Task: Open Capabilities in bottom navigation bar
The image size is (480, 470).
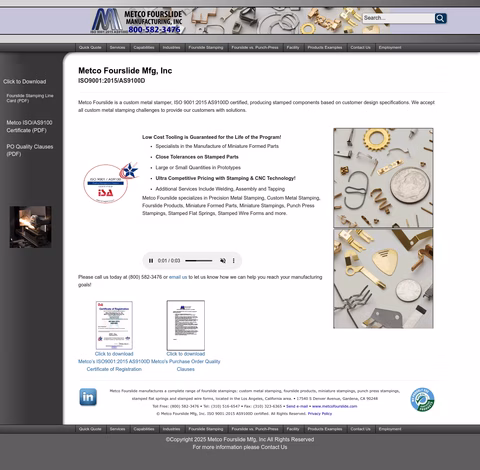Action: (x=144, y=429)
